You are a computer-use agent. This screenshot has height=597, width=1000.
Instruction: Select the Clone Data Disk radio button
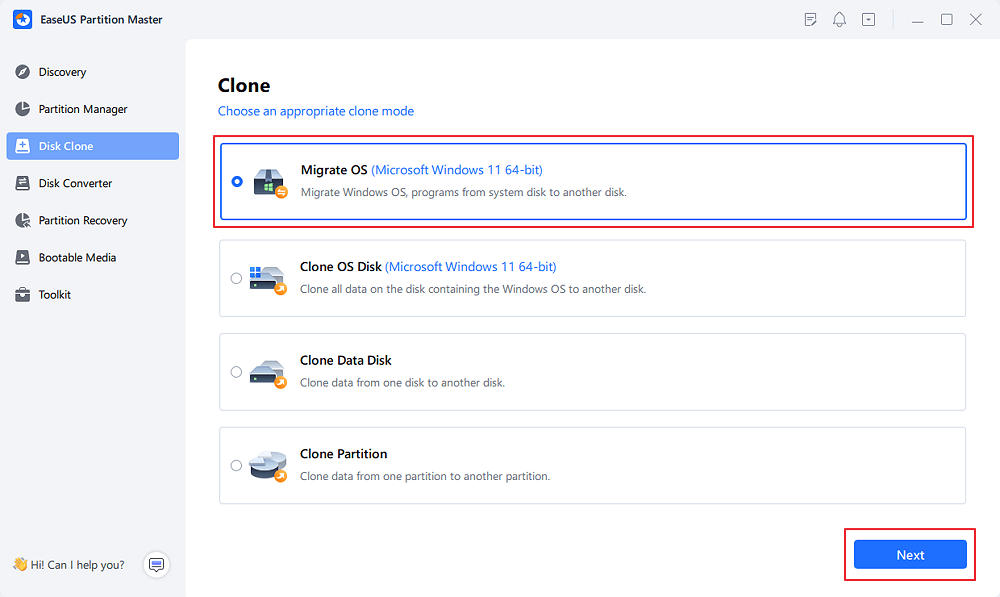(236, 372)
